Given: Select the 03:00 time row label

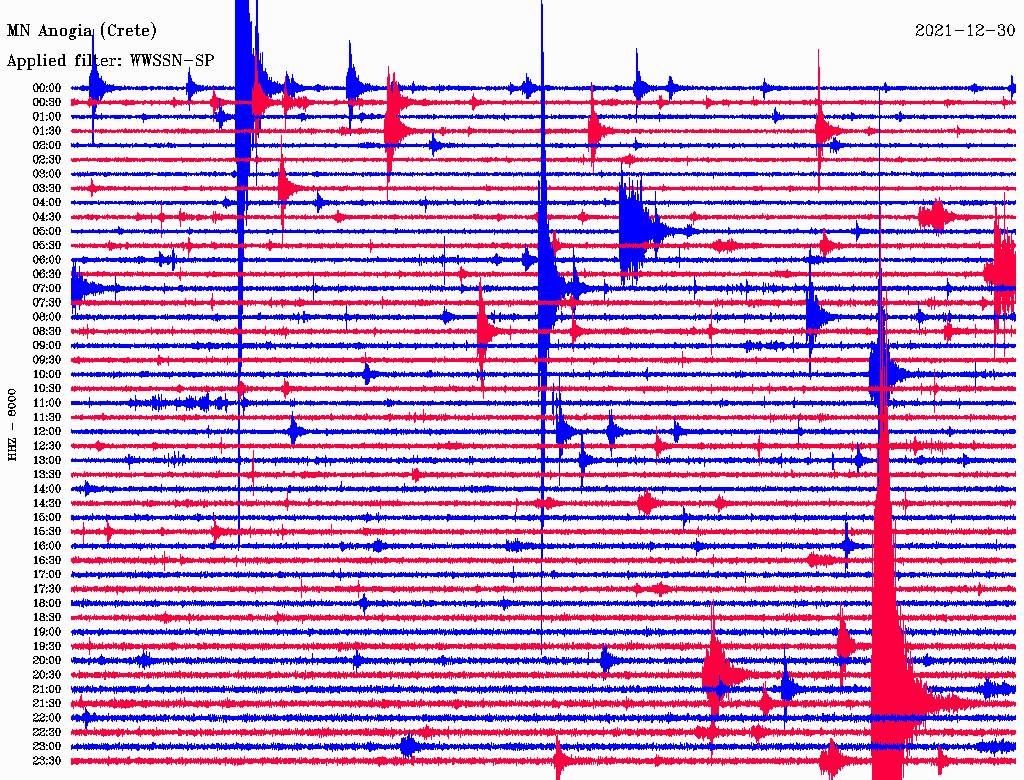Looking at the screenshot, I should click(x=47, y=174).
